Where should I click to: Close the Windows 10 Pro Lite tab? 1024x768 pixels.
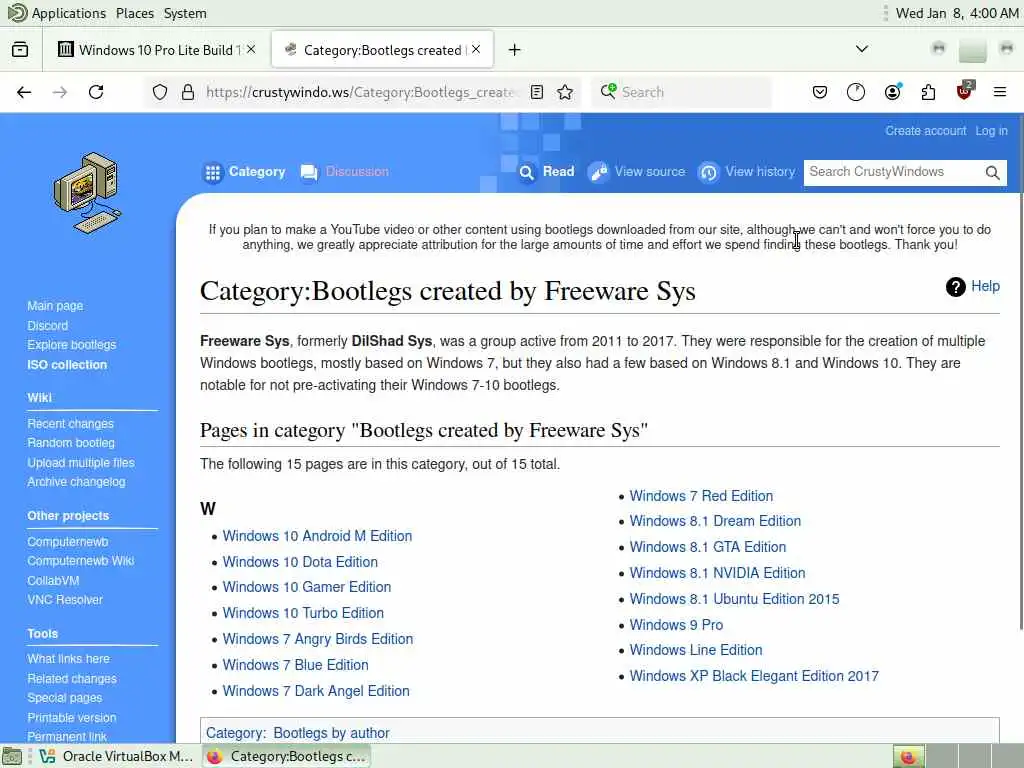[251, 50]
